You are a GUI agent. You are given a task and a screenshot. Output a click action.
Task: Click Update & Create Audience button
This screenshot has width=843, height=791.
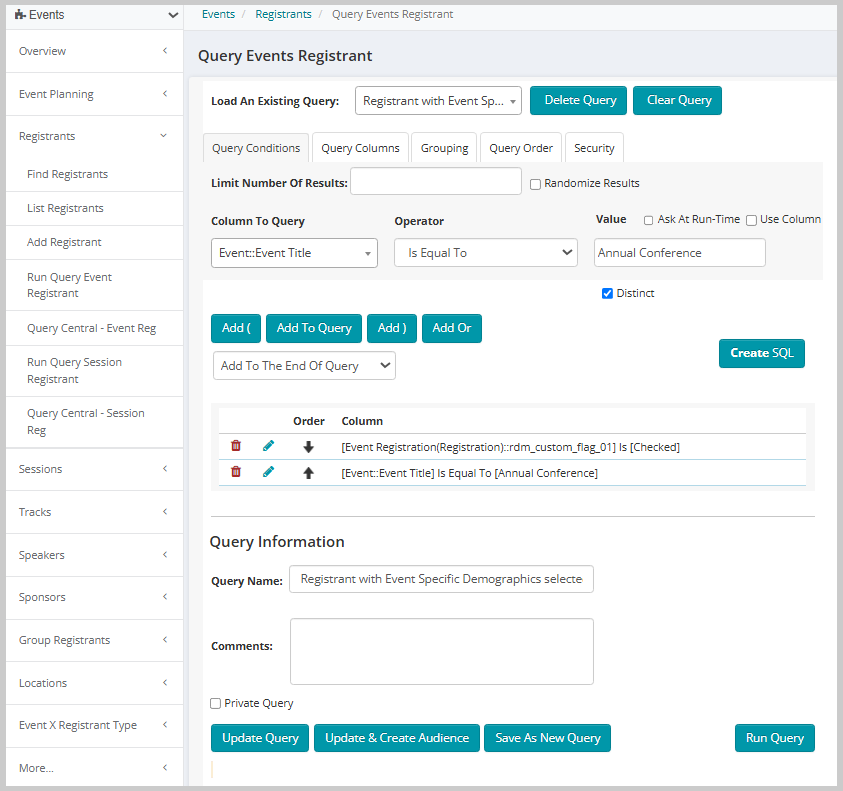(397, 738)
